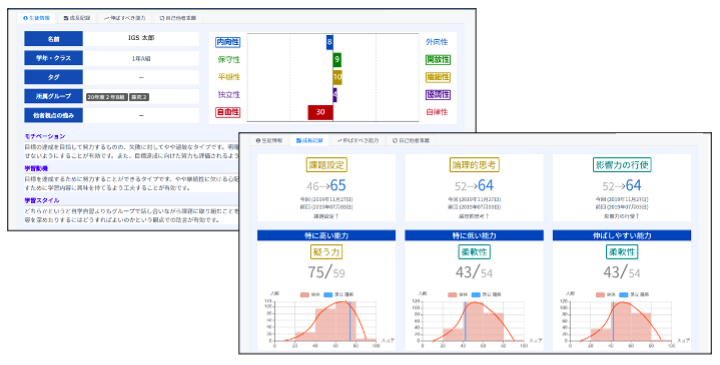720x365 pixels.
Task: Click the blue marker line in 特に高い能力 histogram
Action: 349,321
